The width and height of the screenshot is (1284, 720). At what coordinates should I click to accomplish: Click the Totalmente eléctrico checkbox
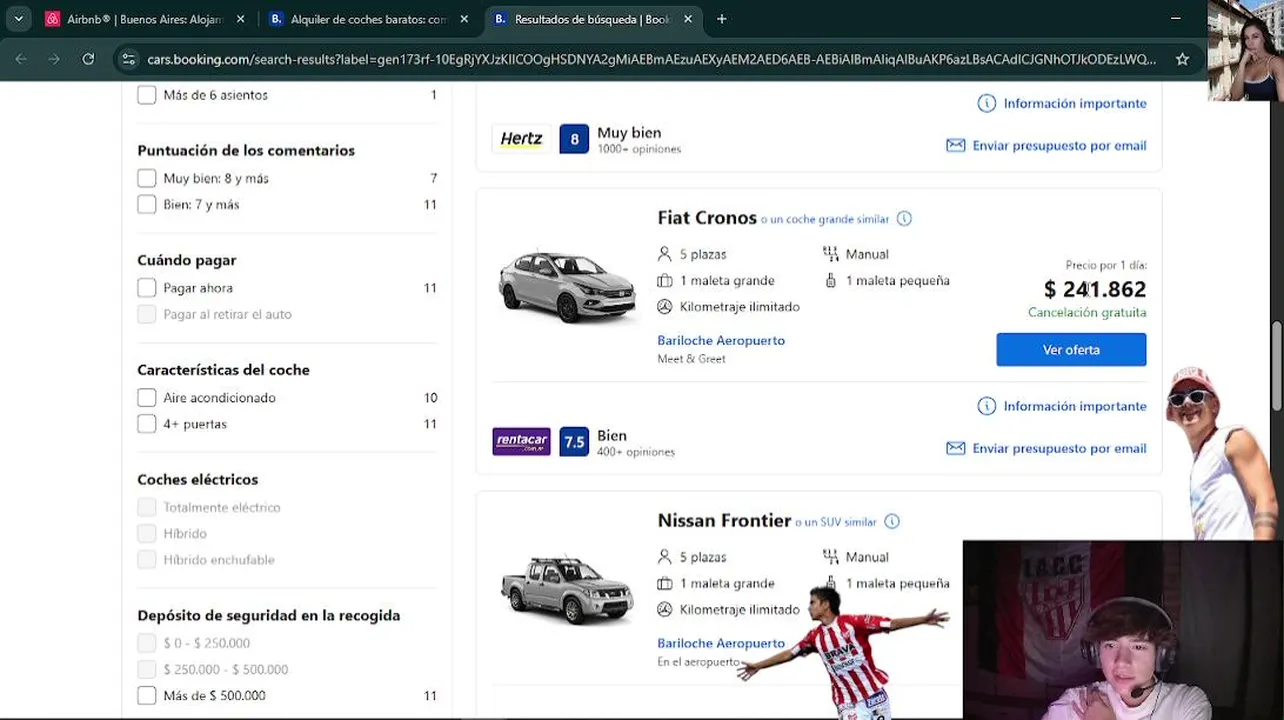coord(147,507)
